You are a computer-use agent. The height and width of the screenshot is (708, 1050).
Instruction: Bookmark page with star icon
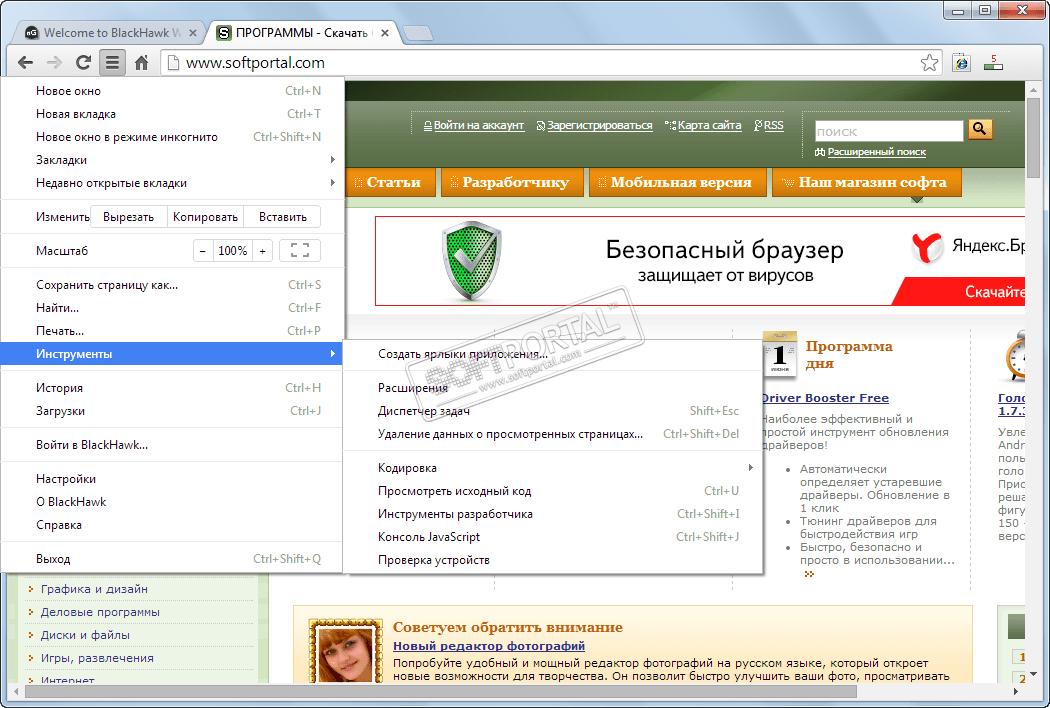coord(929,63)
